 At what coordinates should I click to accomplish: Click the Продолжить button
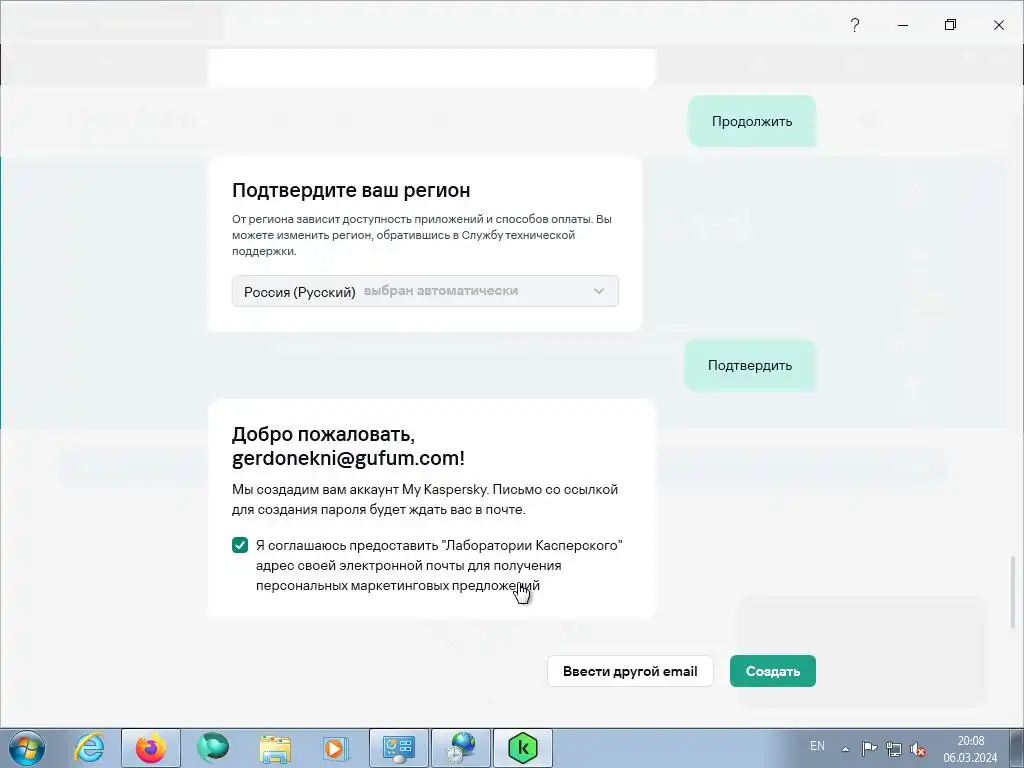tap(752, 121)
